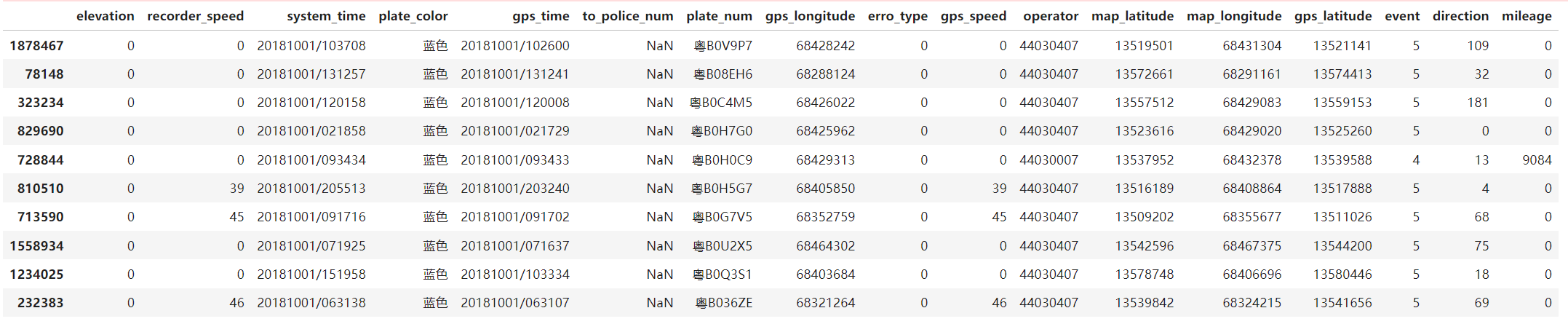Click the mileage column header
The image size is (1568, 324).
(1527, 16)
